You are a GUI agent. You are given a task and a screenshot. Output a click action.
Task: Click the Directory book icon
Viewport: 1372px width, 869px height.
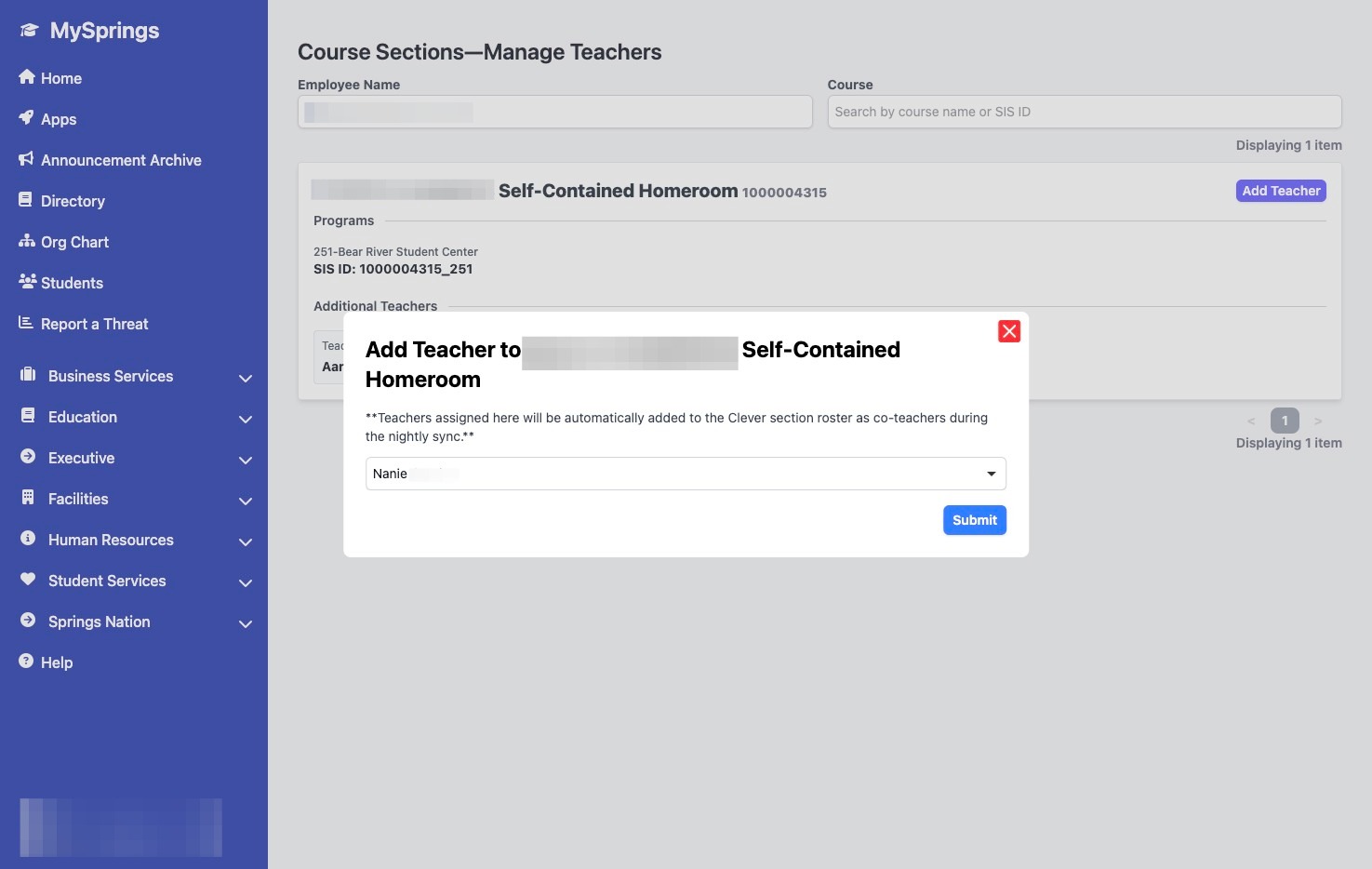[27, 200]
